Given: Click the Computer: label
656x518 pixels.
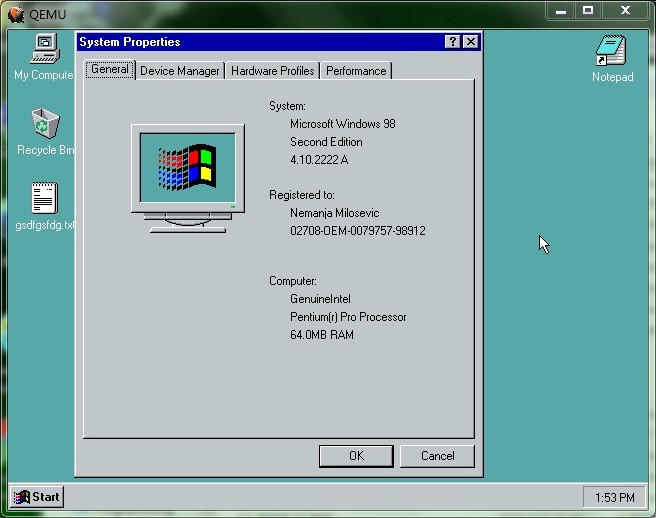Looking at the screenshot, I should pos(293,281).
